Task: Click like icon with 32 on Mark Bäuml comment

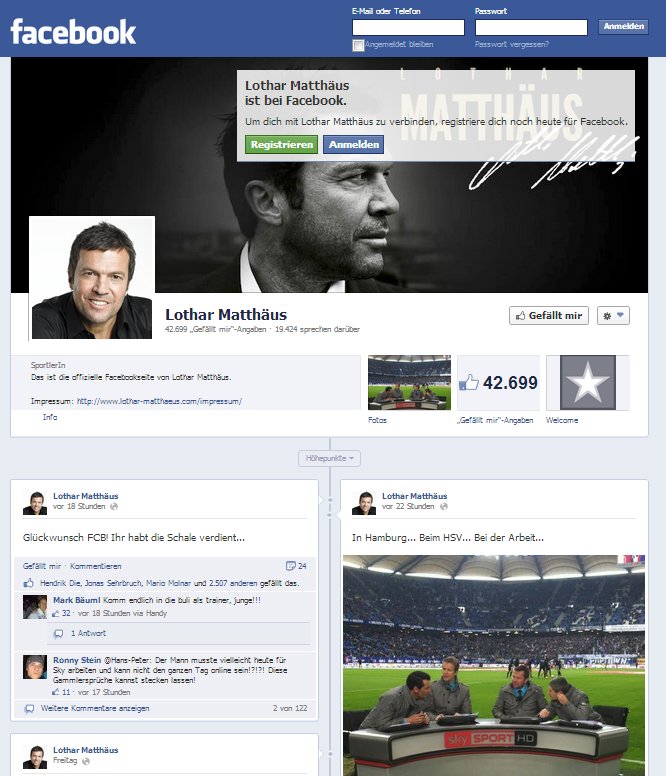Action: pyautogui.click(x=56, y=613)
